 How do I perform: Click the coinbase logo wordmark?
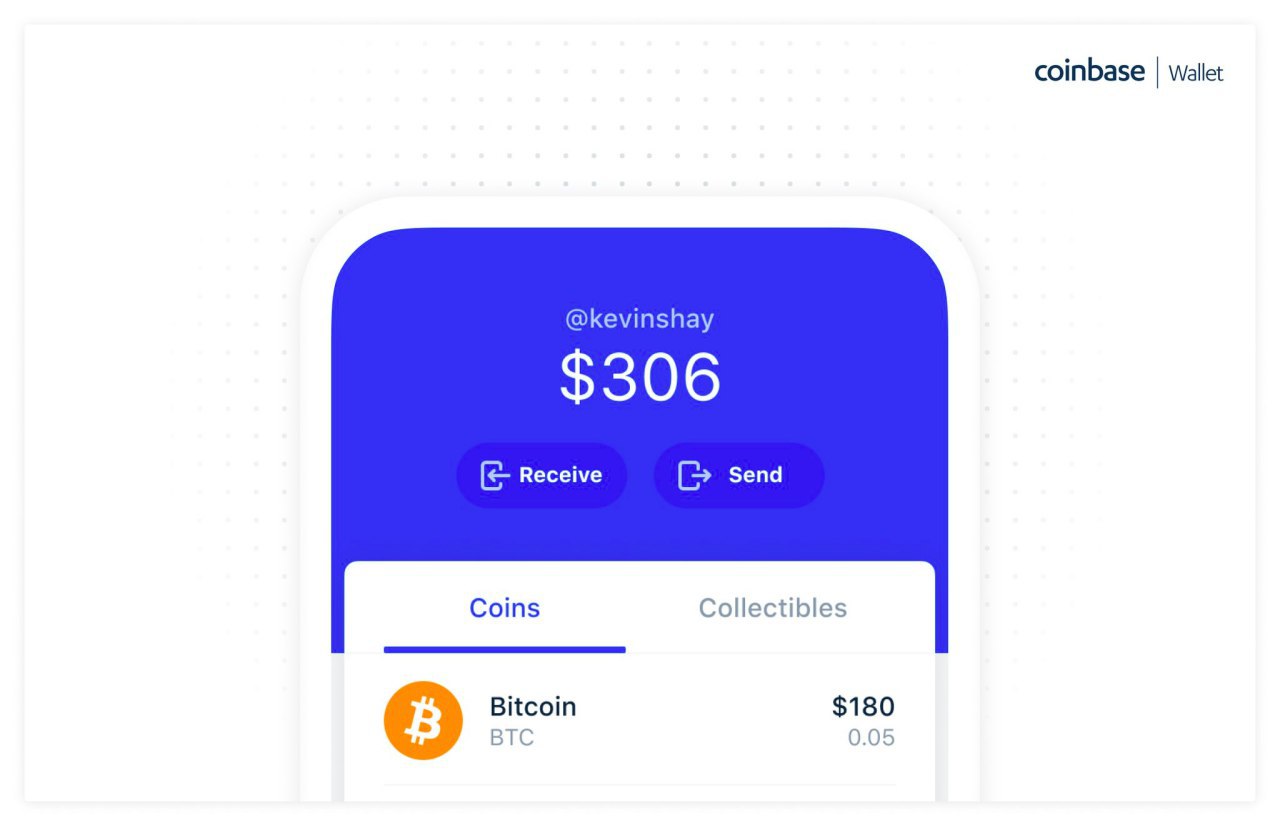(1089, 72)
